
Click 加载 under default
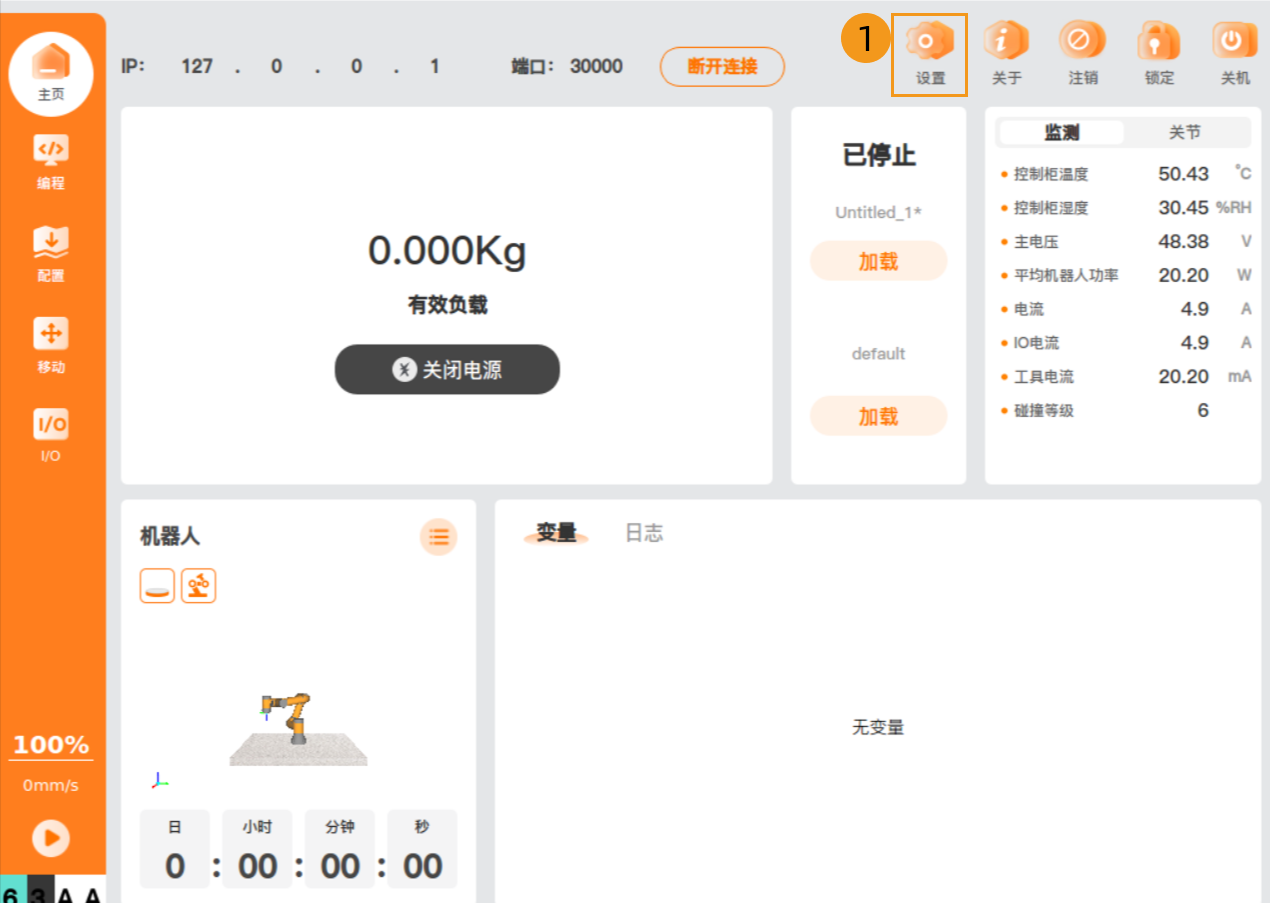878,416
